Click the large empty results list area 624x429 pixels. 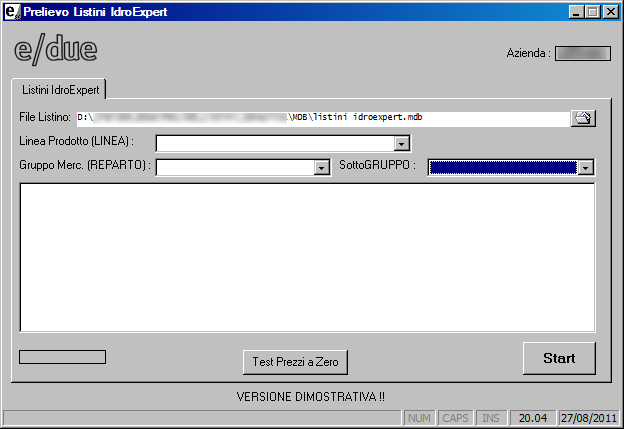308,257
